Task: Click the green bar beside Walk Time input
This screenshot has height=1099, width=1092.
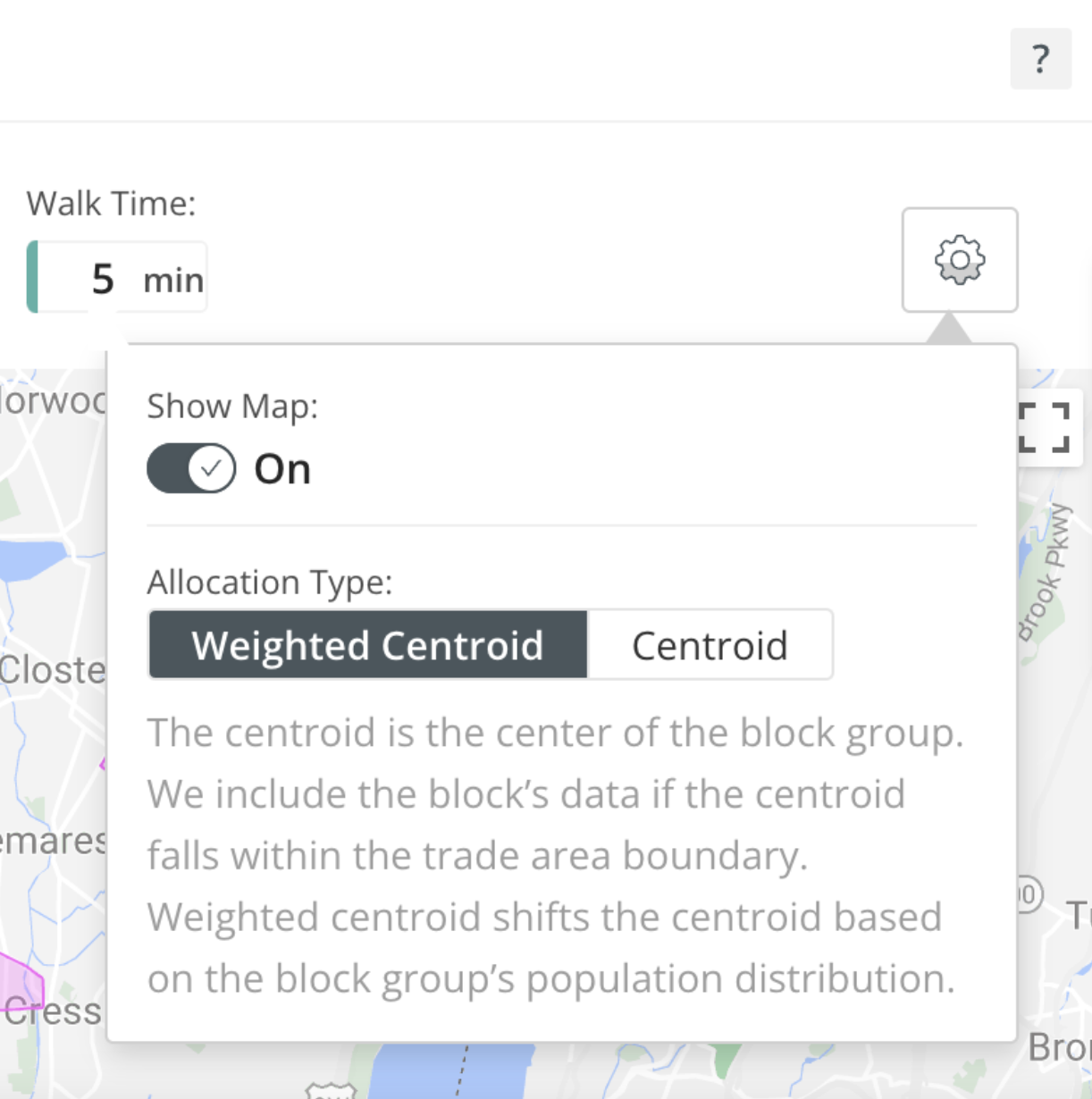Action: 32,277
